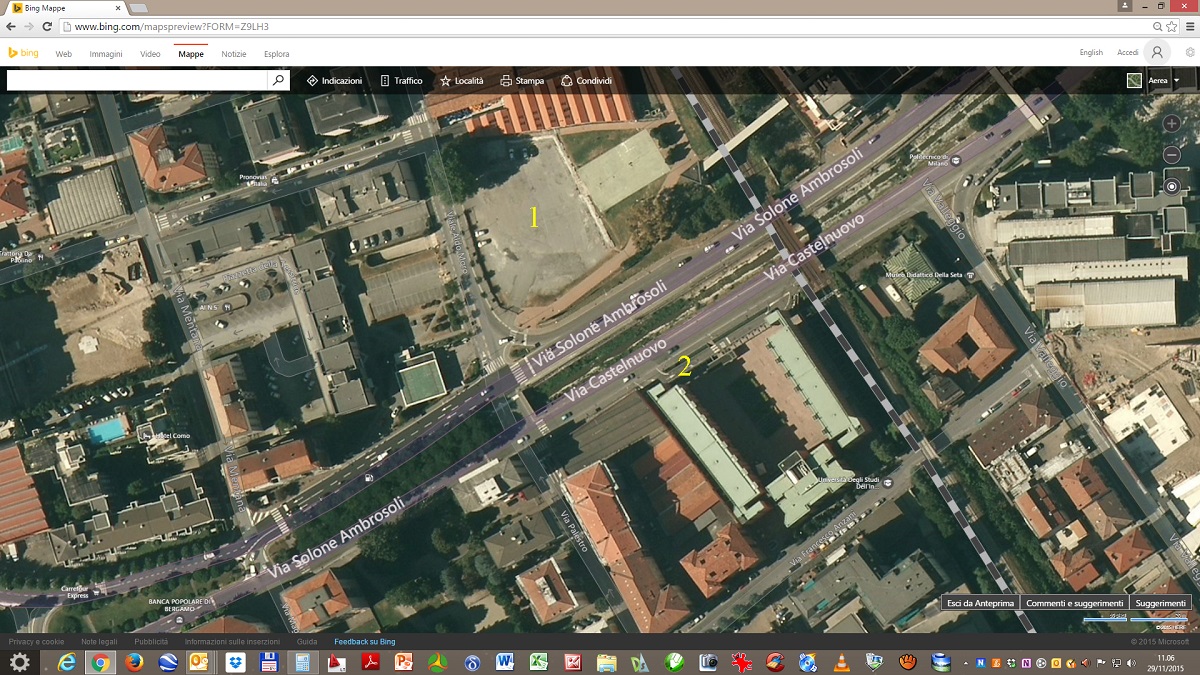The height and width of the screenshot is (675, 1200).
Task: Click the Pubblicità footer link
Action: [151, 641]
